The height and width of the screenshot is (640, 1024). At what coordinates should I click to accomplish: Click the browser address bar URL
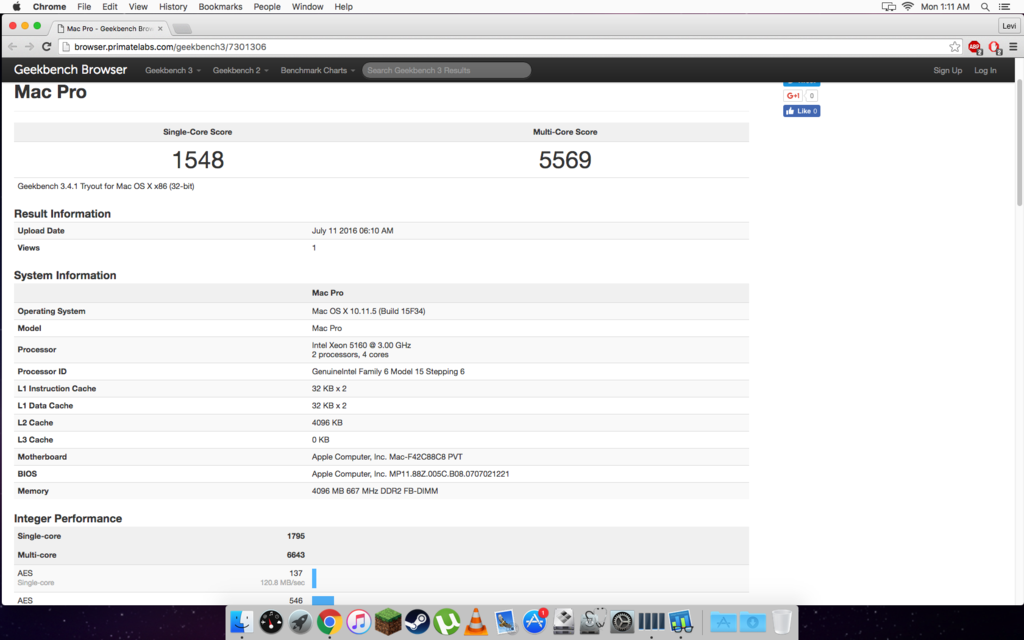[x=170, y=46]
